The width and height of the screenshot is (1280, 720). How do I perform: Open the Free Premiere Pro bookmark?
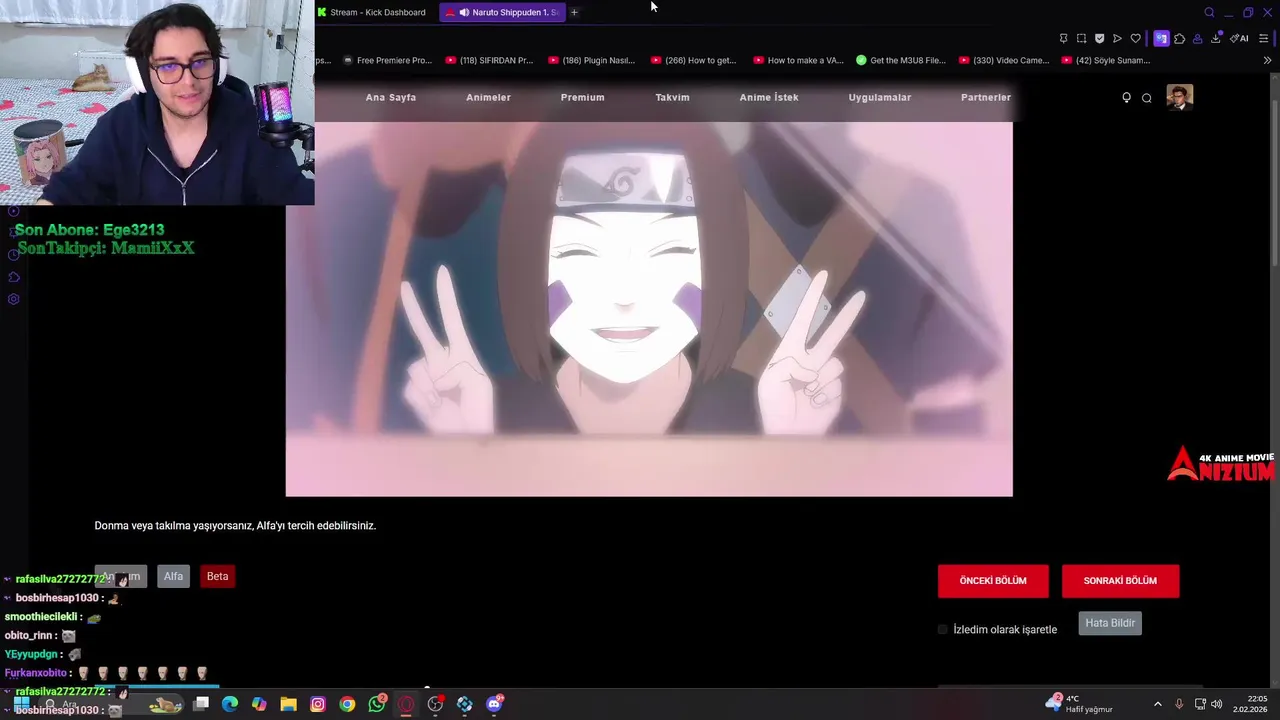[388, 60]
